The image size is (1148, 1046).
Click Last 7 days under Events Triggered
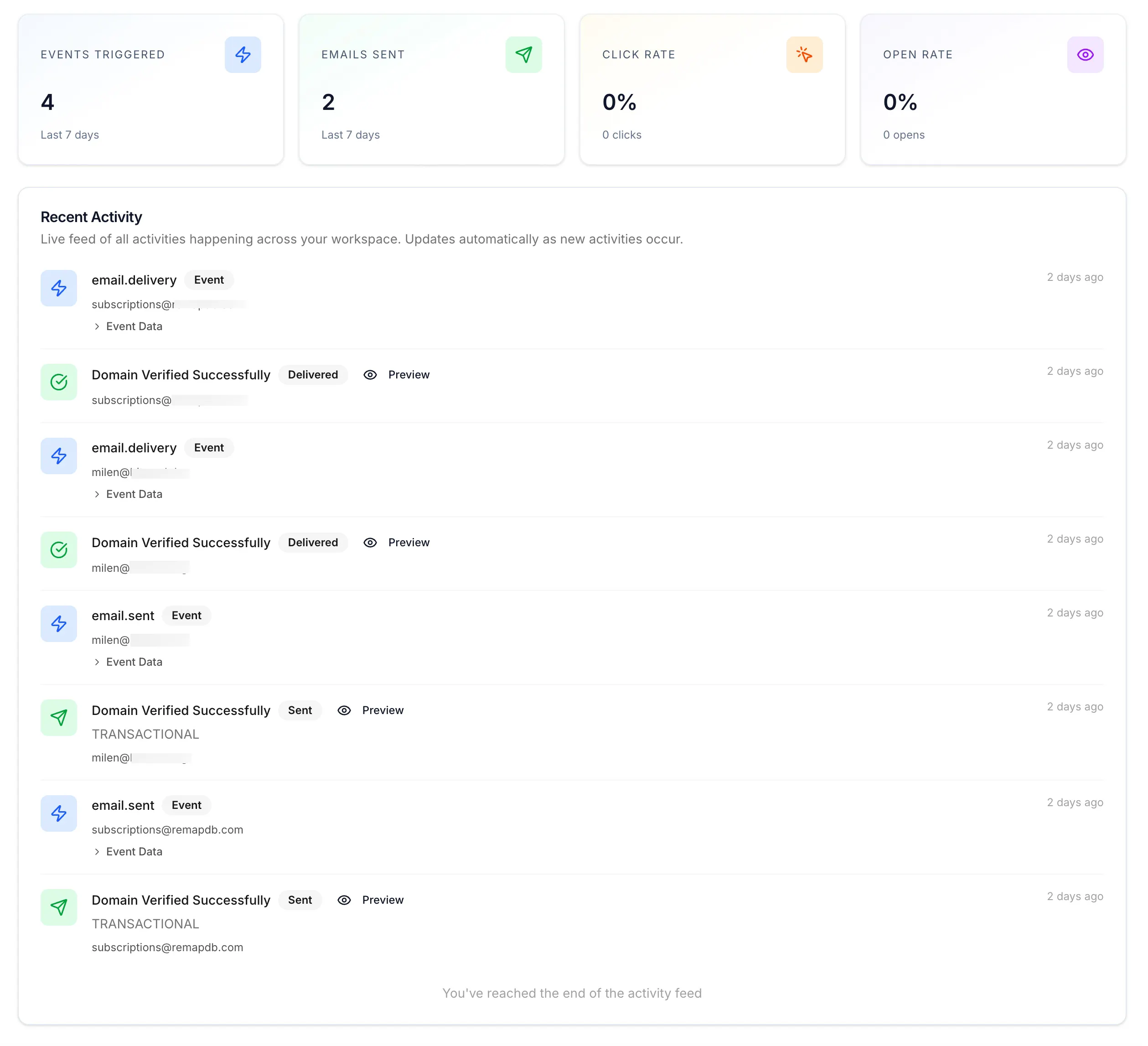pos(69,135)
